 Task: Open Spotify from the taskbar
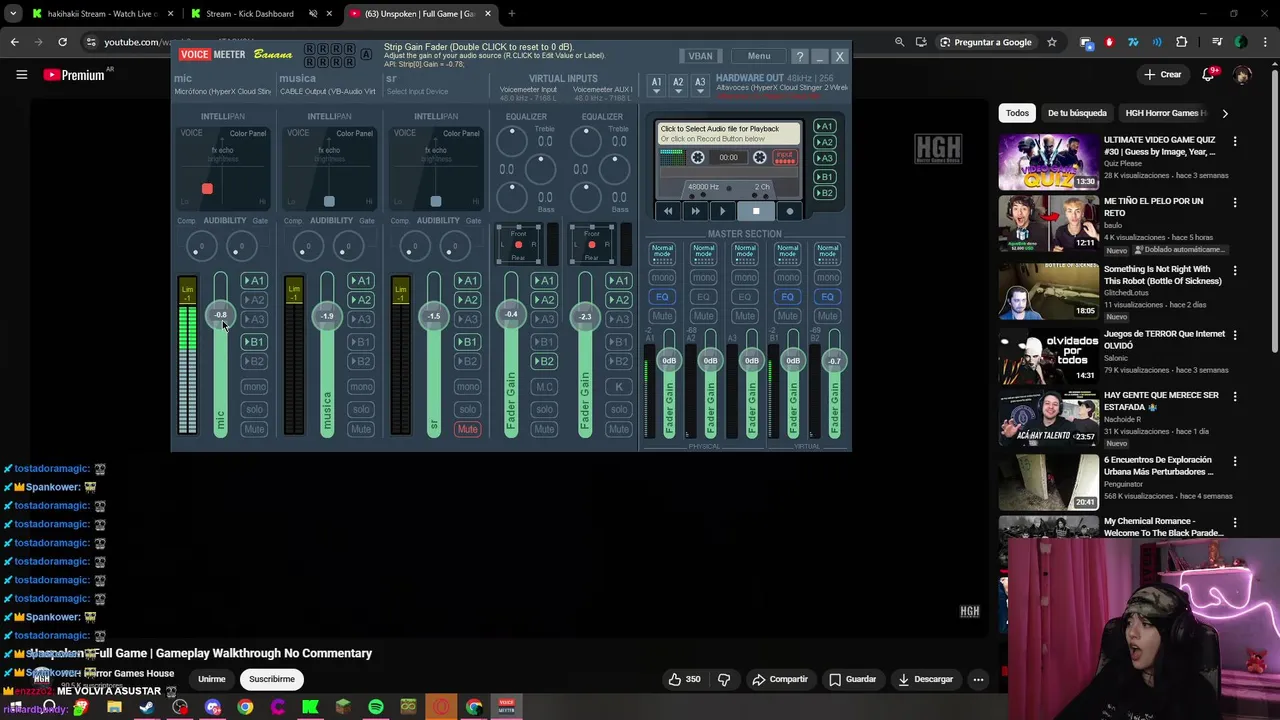(375, 707)
